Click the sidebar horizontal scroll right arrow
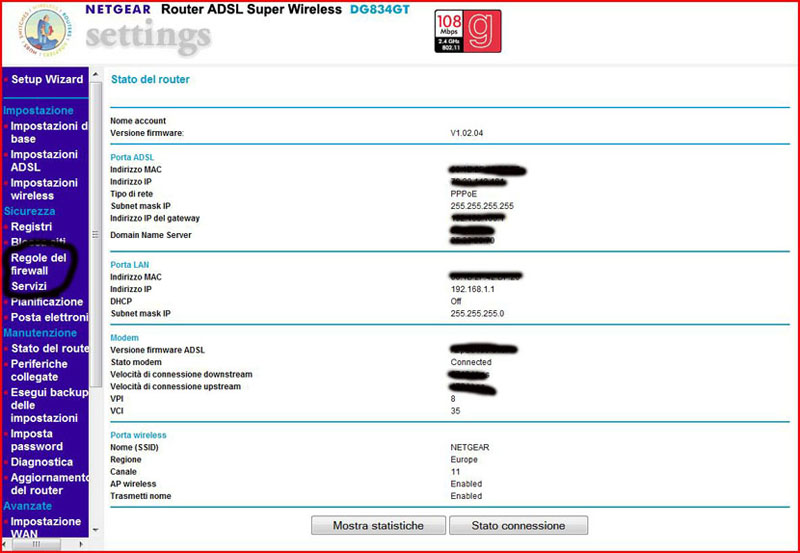800x553 pixels. 81,544
